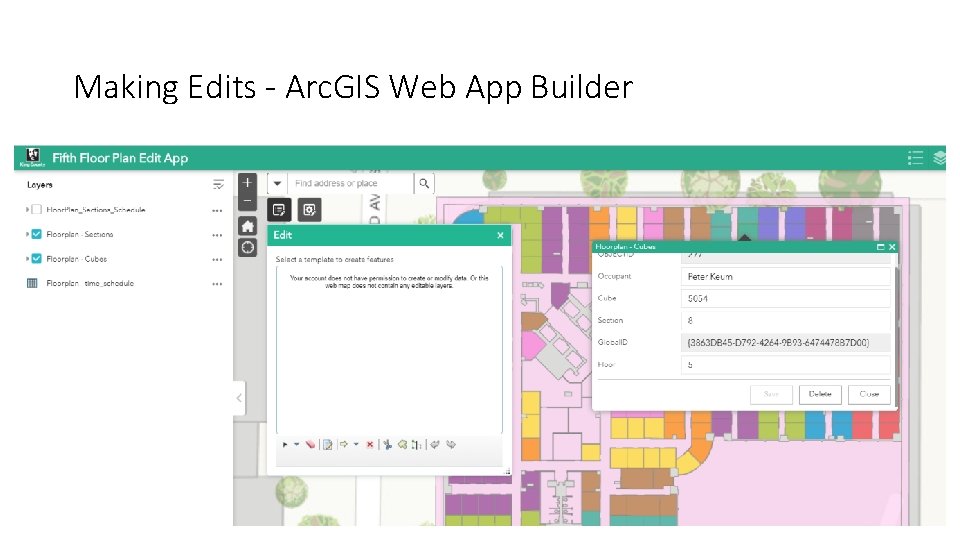This screenshot has width=960, height=540.
Task: Click the GlobalID field value
Action: (786, 343)
